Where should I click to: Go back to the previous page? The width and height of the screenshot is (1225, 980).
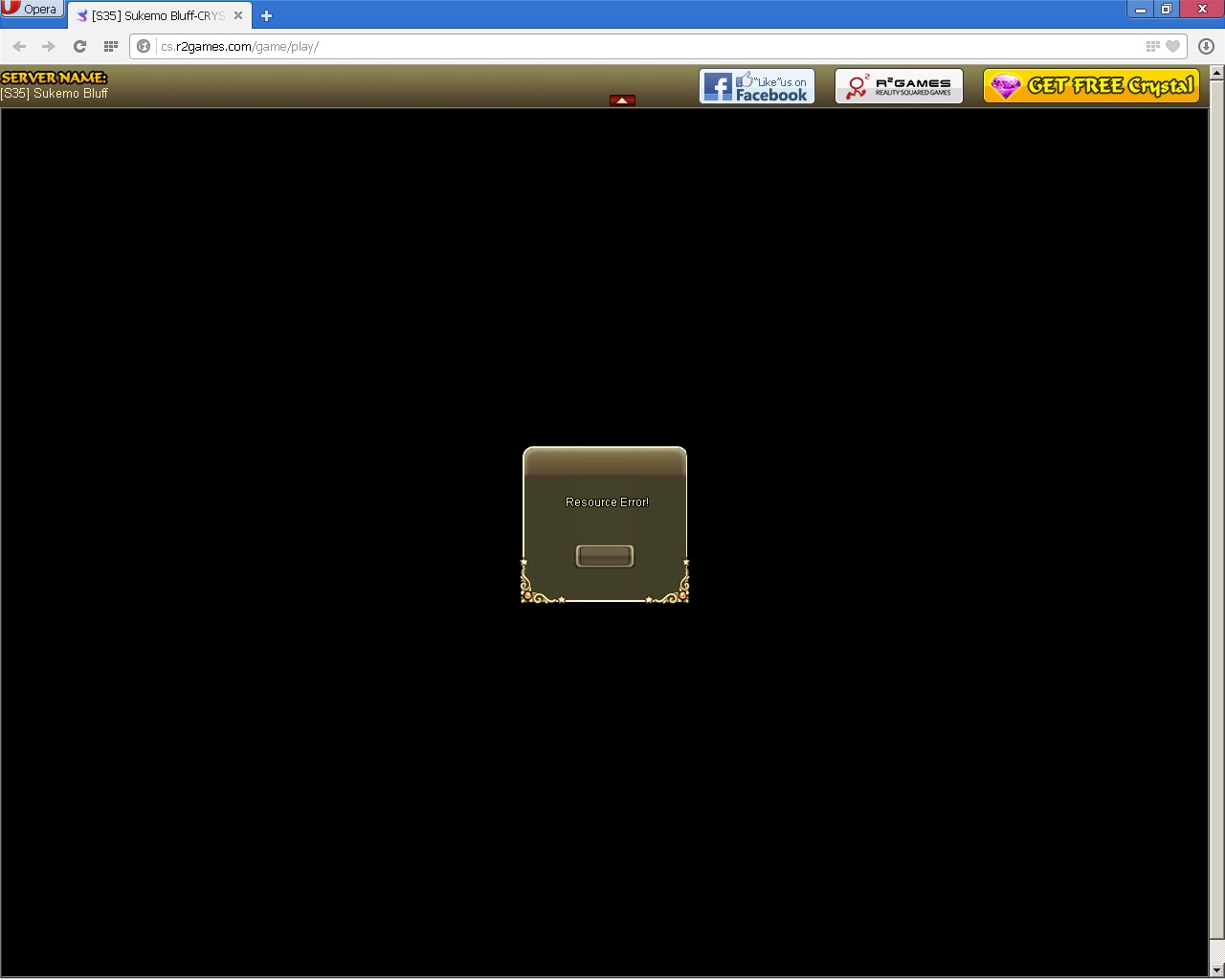tap(19, 46)
